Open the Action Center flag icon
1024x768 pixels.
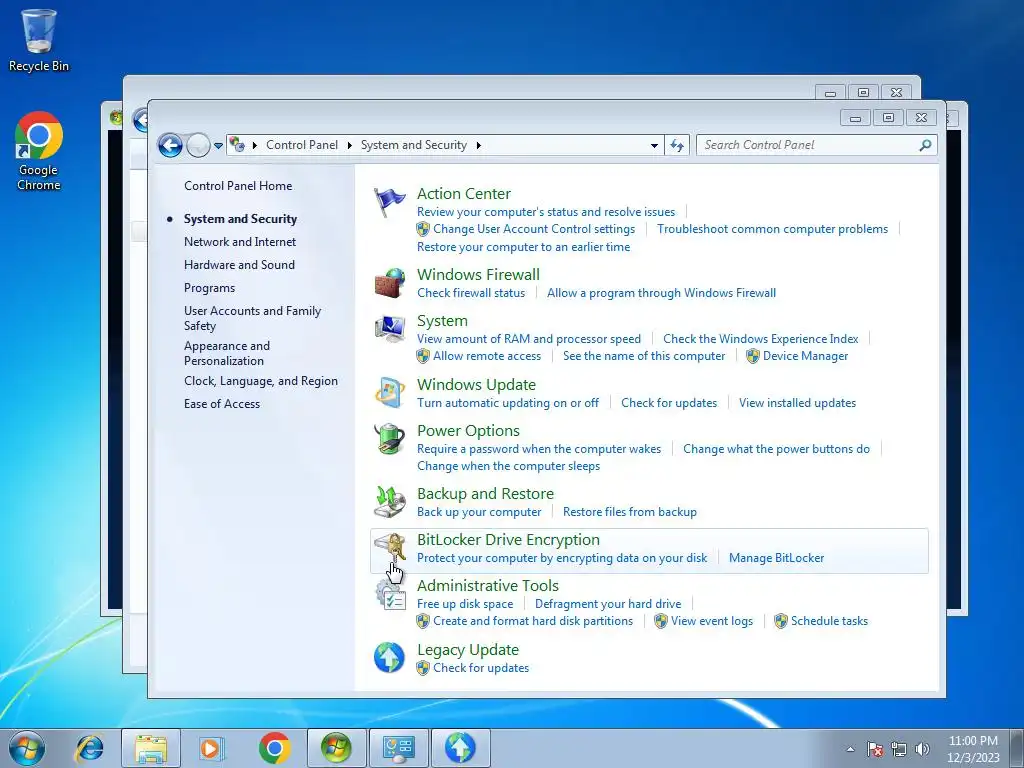point(389,202)
